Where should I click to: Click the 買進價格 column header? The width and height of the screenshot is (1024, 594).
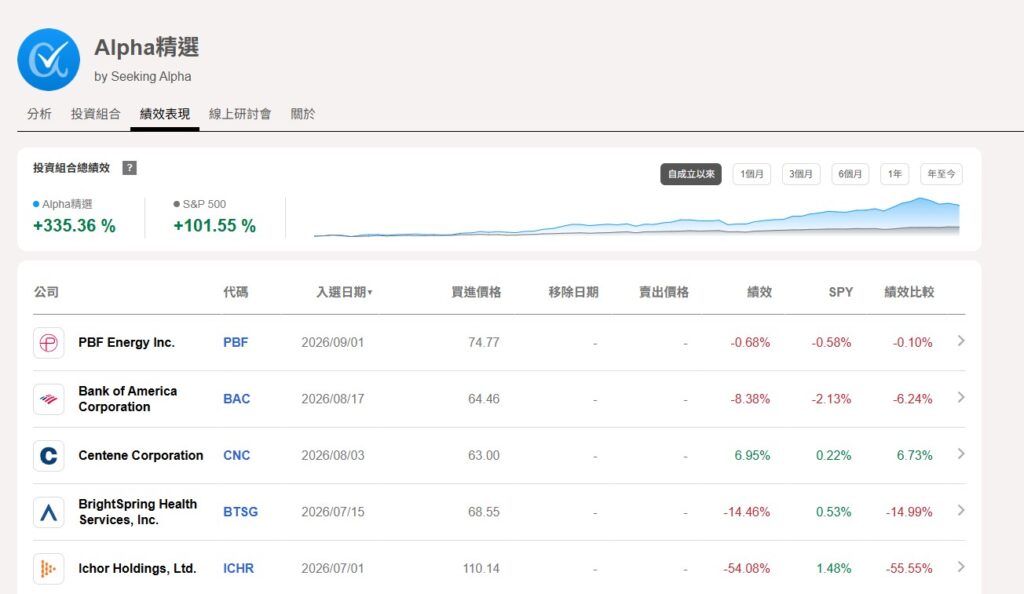click(x=476, y=292)
